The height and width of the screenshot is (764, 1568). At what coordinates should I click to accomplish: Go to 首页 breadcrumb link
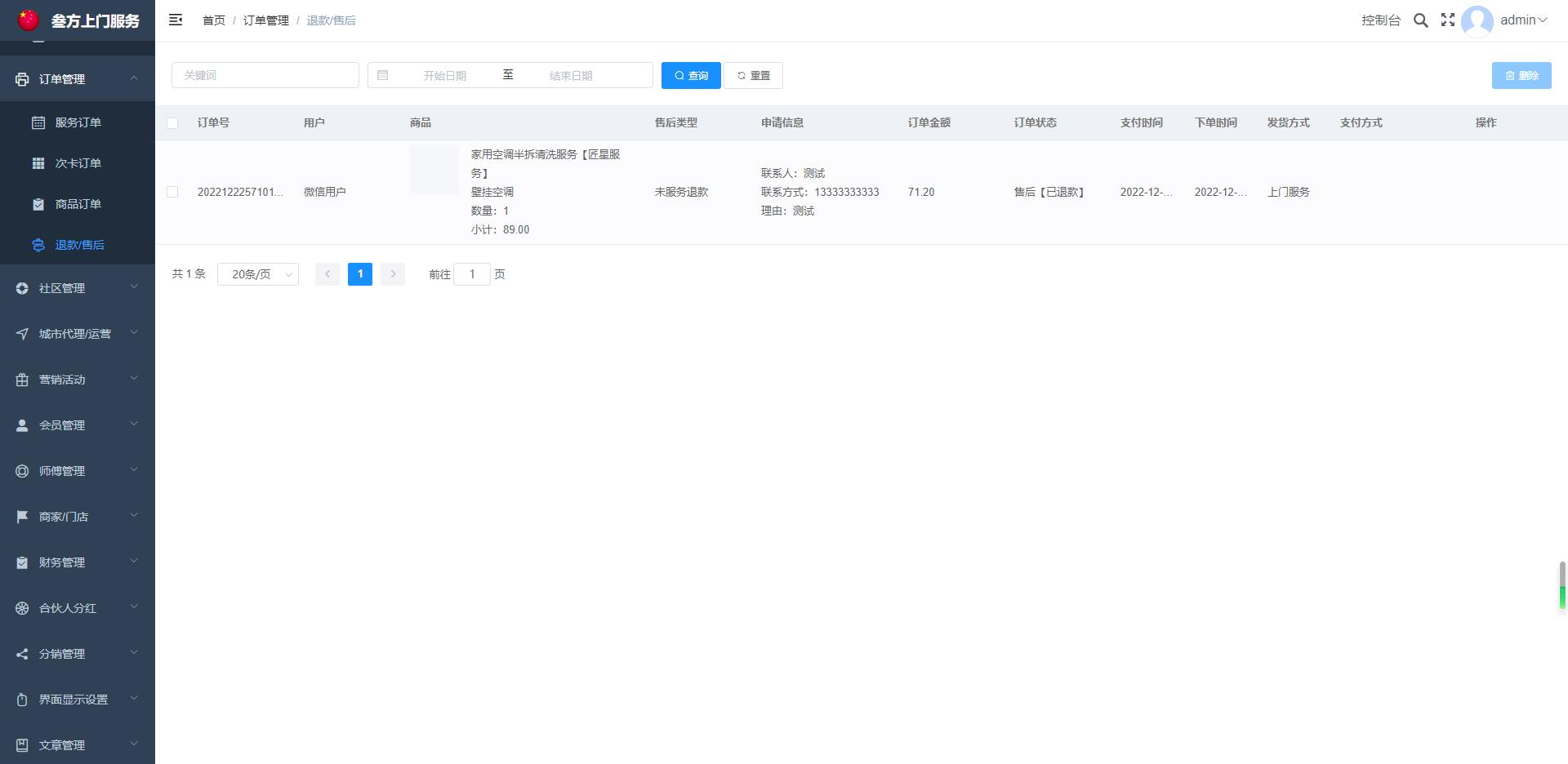tap(214, 20)
